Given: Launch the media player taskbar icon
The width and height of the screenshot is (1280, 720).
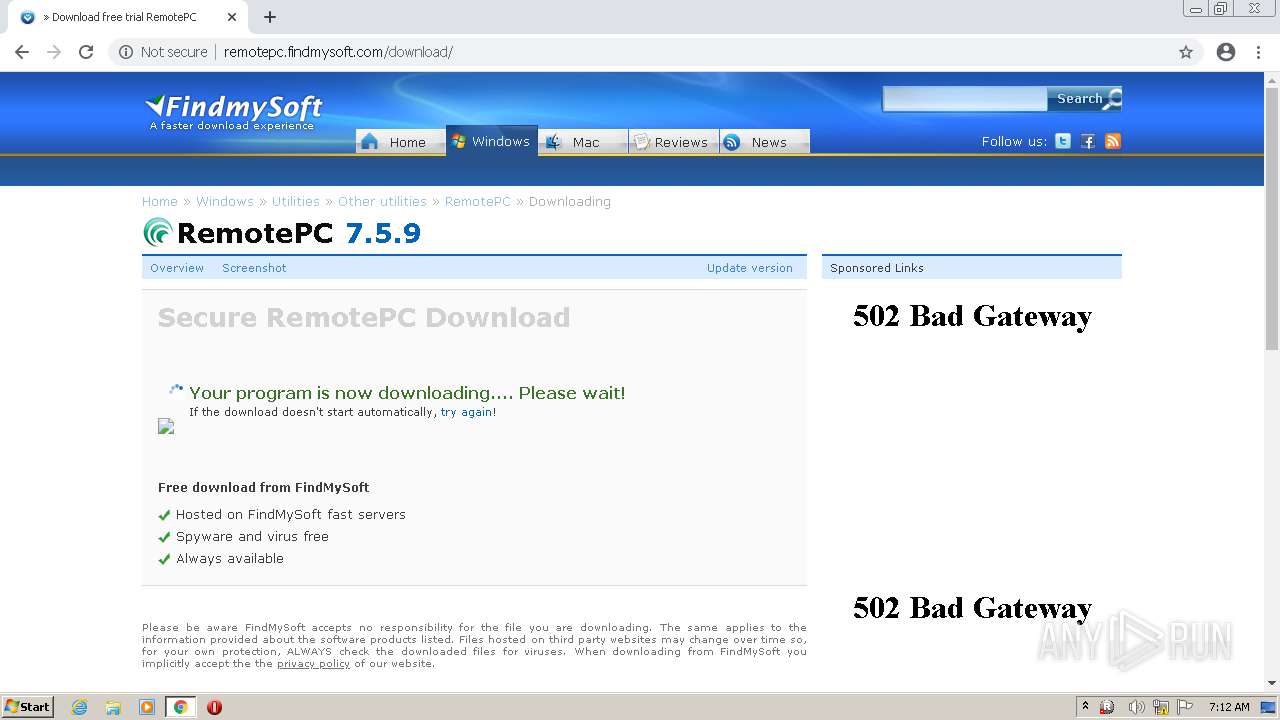Looking at the screenshot, I should point(147,707).
